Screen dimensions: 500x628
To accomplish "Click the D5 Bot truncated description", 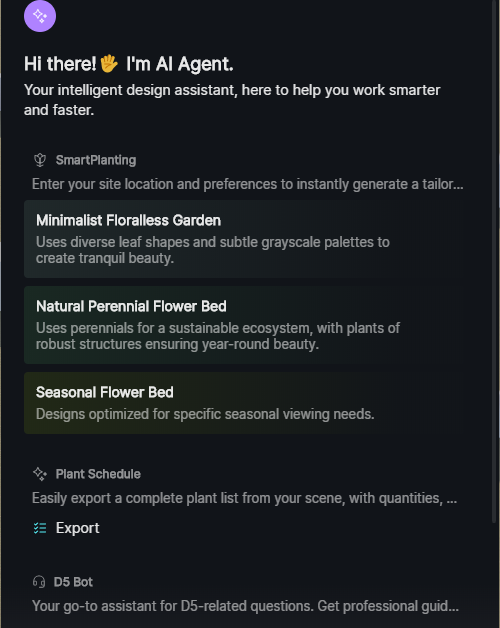I will 245,606.
